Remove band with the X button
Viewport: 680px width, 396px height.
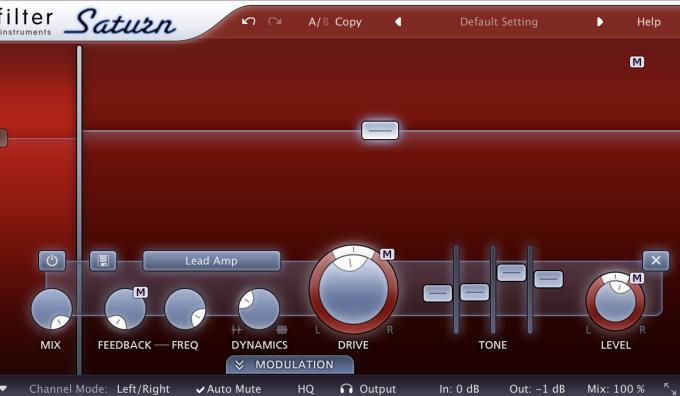click(656, 260)
